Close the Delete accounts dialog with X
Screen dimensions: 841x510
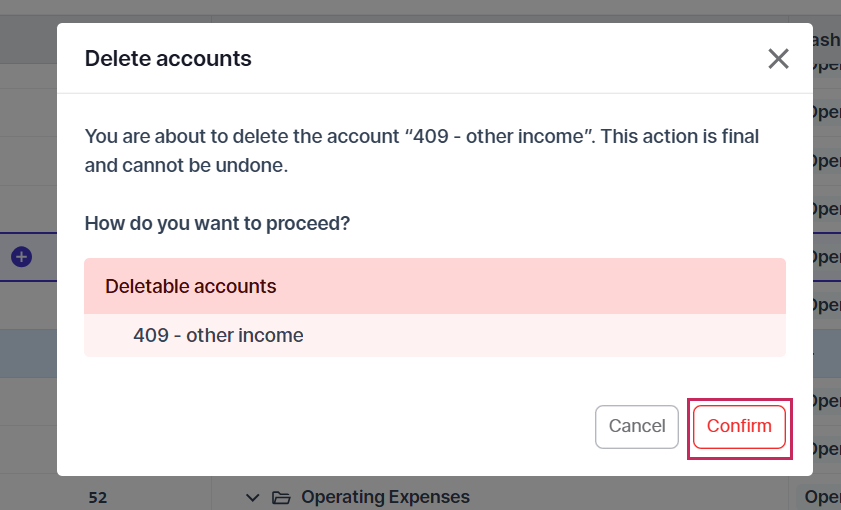(778, 59)
